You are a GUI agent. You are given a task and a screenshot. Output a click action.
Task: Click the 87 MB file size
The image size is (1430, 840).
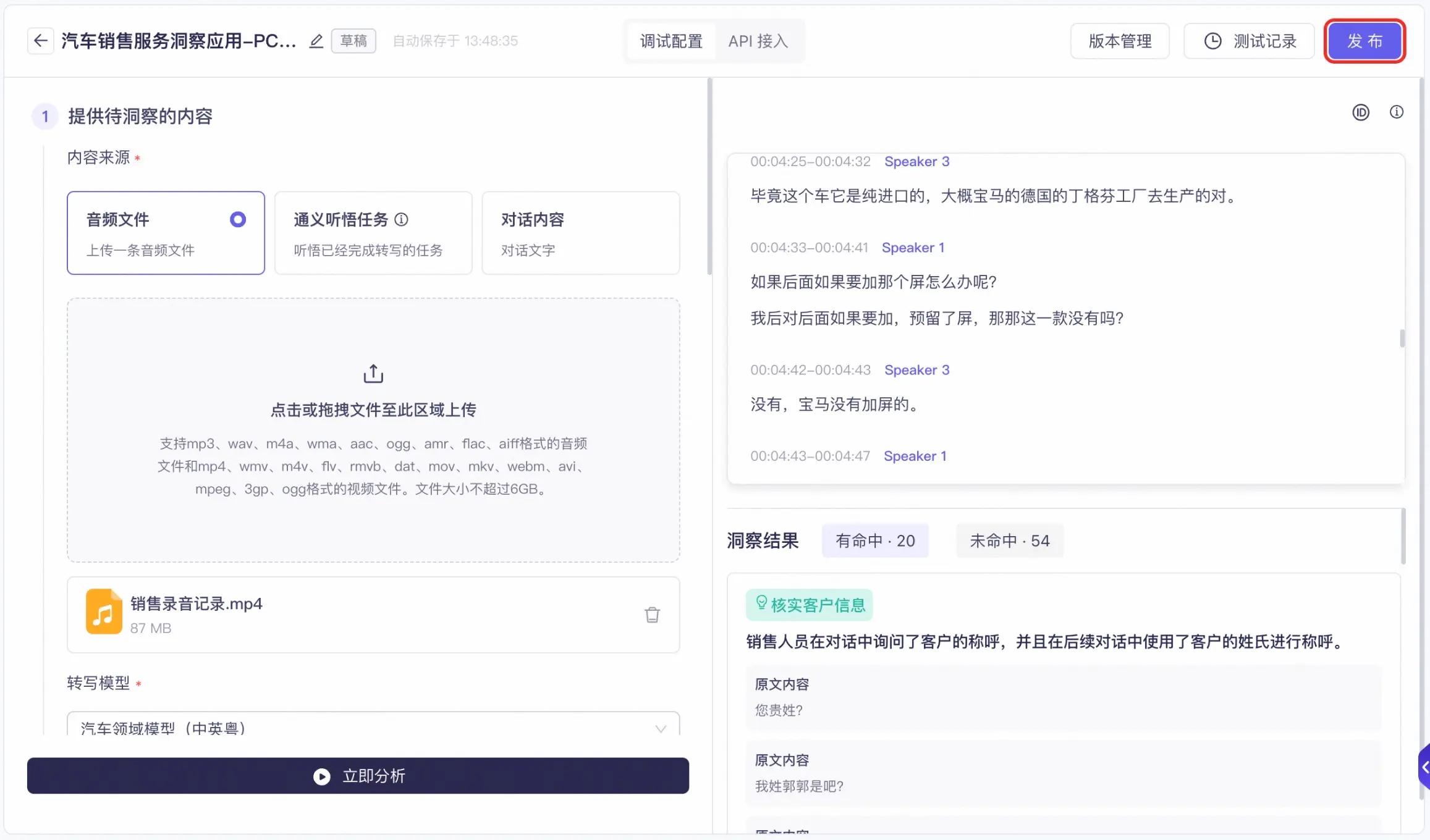tap(151, 628)
